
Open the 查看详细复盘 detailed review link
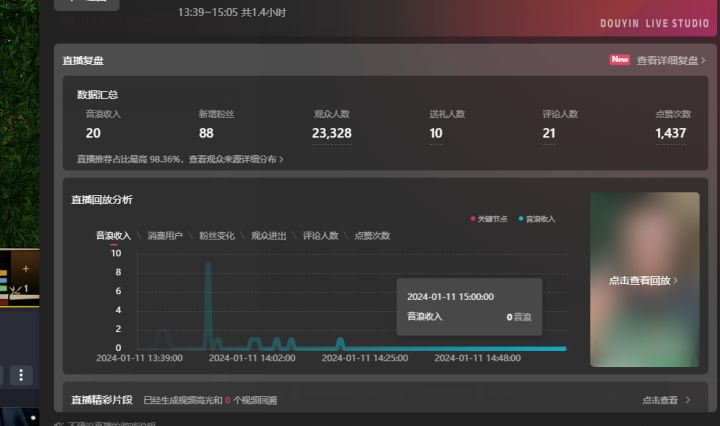tap(670, 60)
